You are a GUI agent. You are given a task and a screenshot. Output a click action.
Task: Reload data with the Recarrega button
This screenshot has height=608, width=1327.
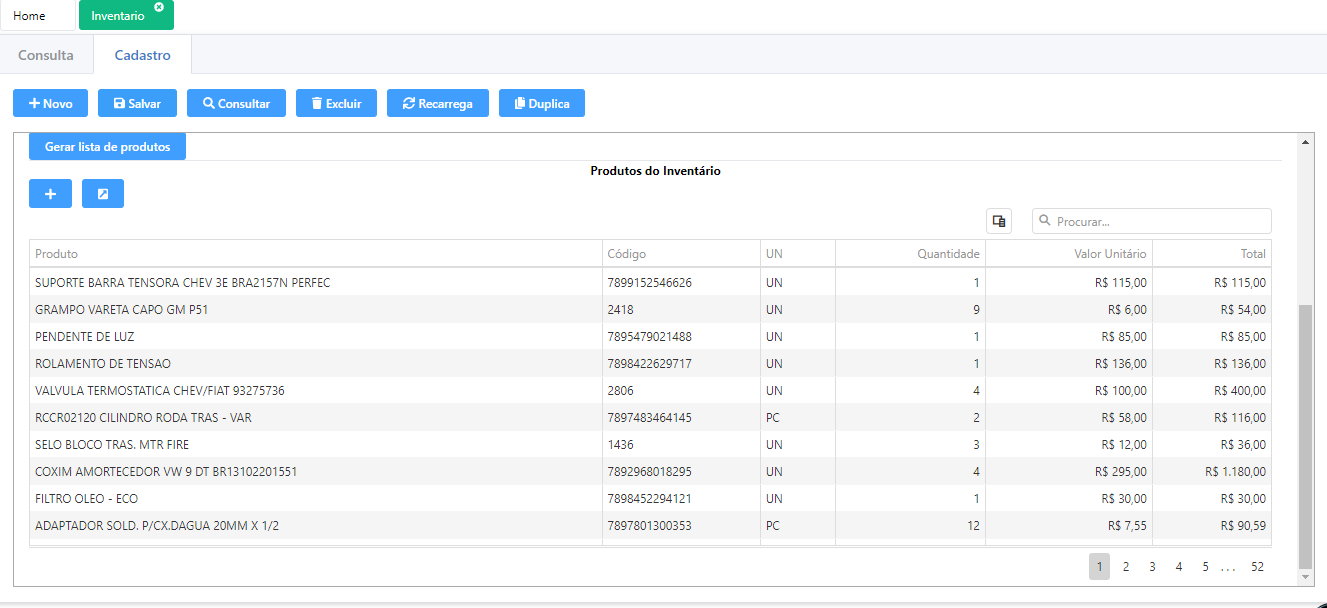[437, 103]
